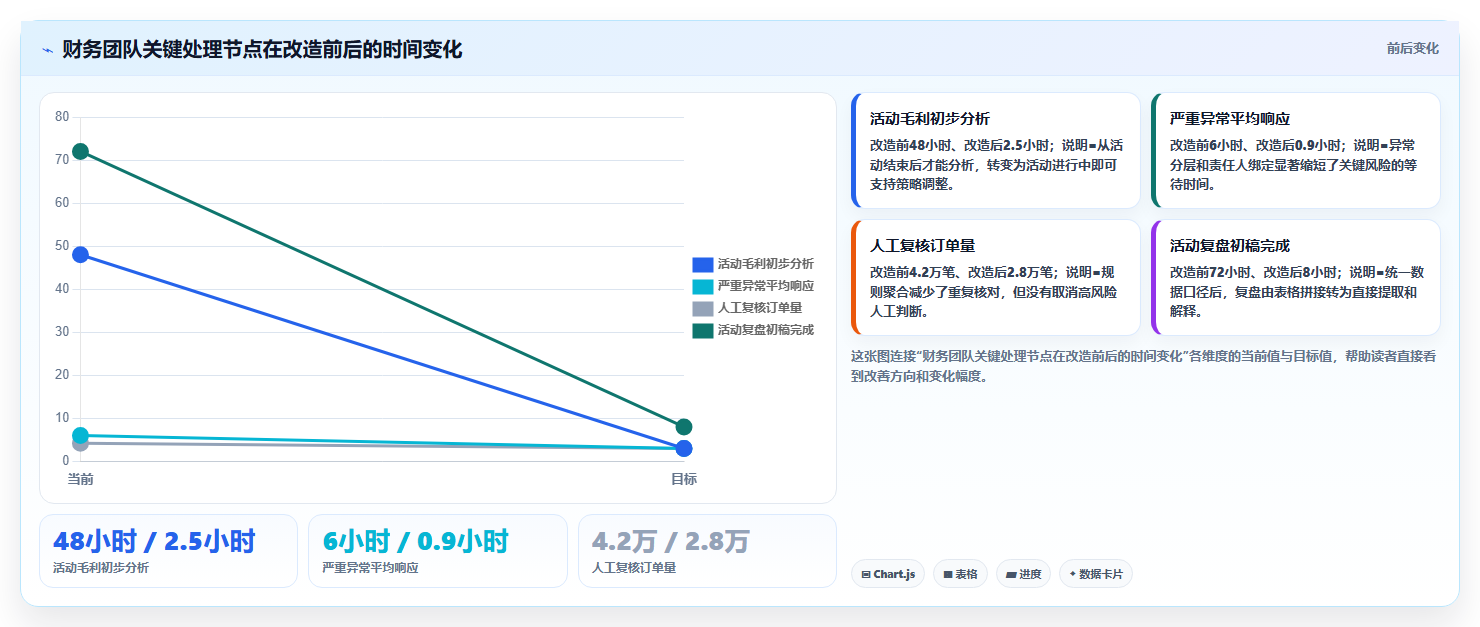Click the 数据卡片 tag chip
Viewport: 1480px width, 627px height.
click(1096, 574)
